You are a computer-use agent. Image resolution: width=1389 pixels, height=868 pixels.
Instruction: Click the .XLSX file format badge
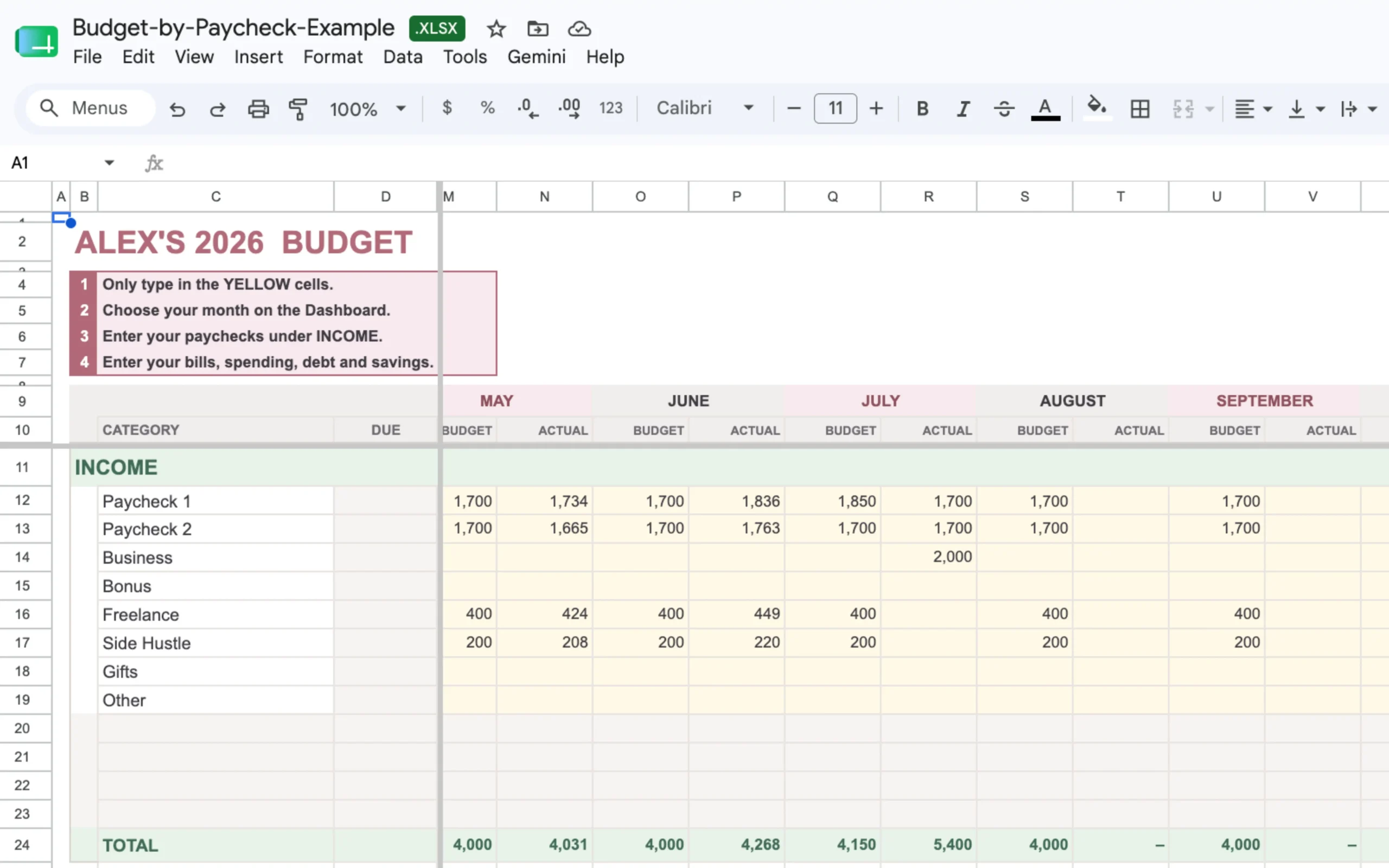(x=437, y=28)
